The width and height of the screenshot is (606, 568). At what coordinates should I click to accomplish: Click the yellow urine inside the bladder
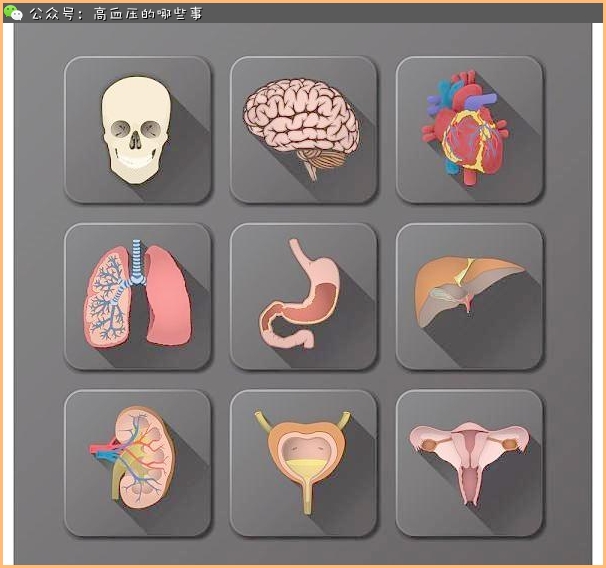303,468
